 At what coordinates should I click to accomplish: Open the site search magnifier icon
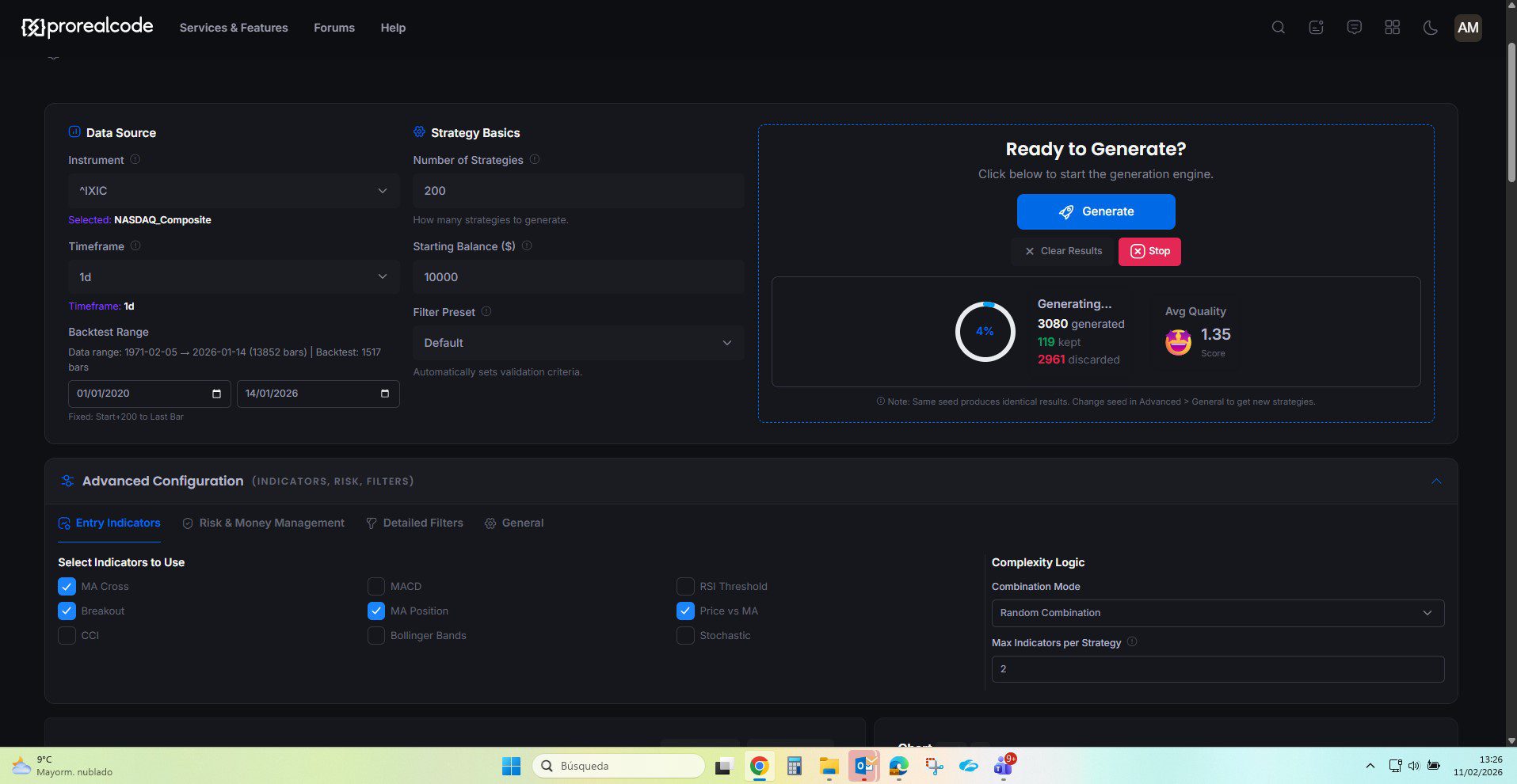1278,28
